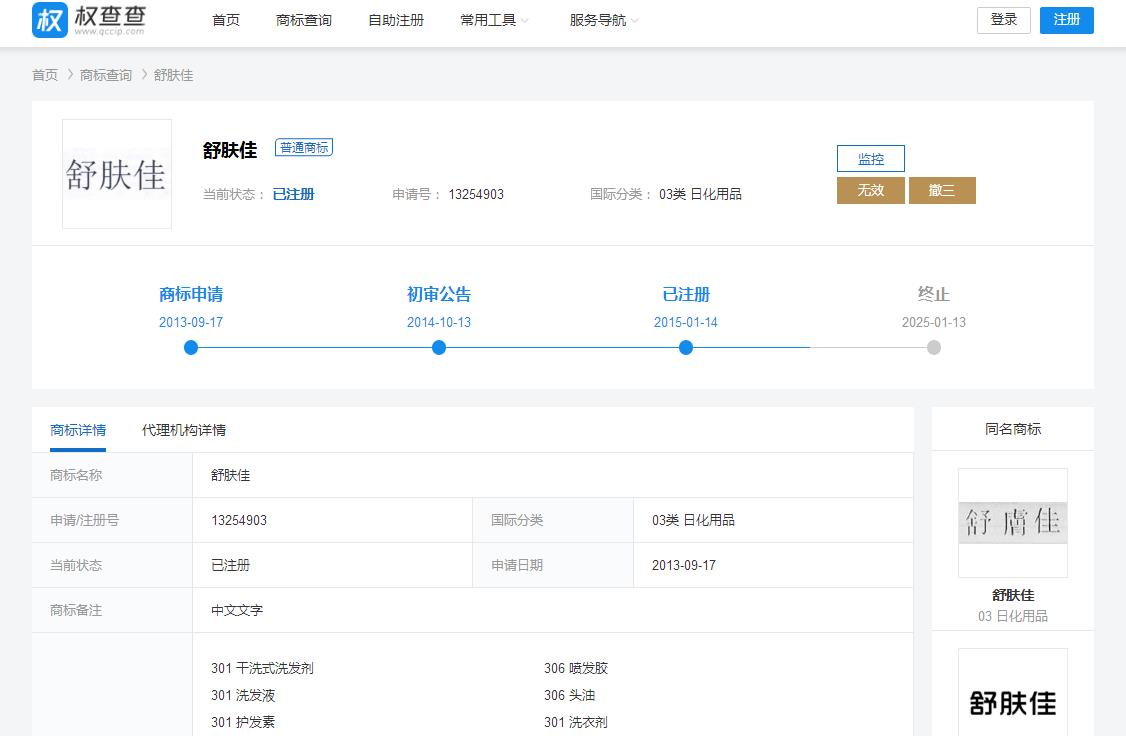
Task: Click the 无效 button
Action: click(x=870, y=190)
